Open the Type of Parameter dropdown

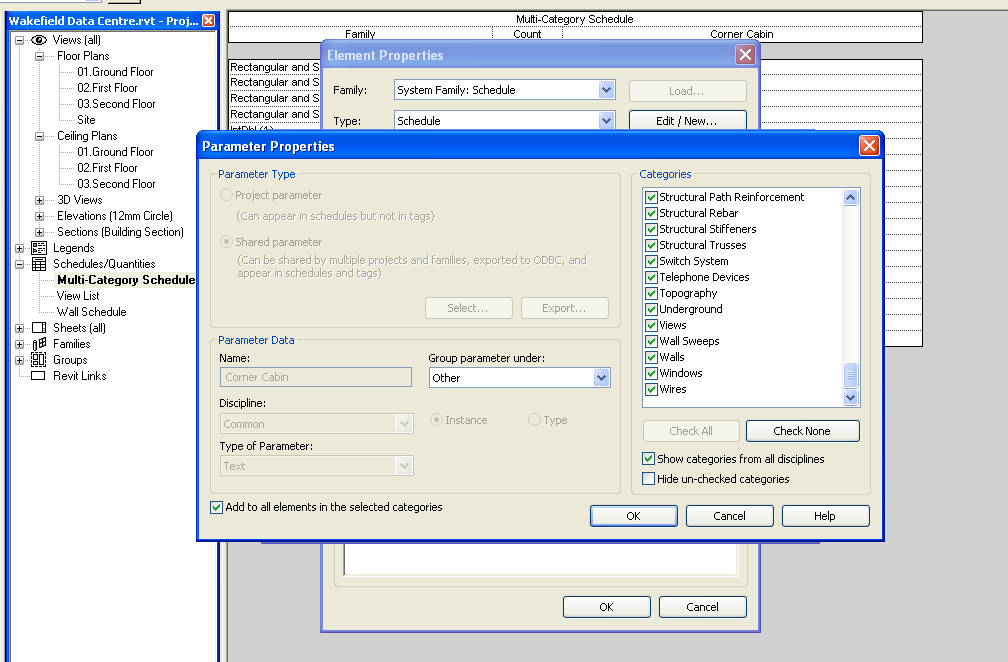(404, 466)
